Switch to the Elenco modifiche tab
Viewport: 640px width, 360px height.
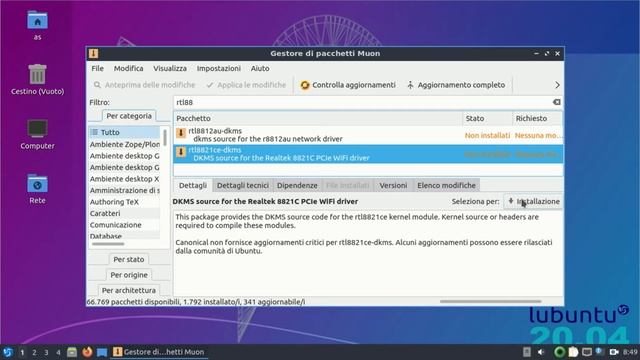[446, 185]
